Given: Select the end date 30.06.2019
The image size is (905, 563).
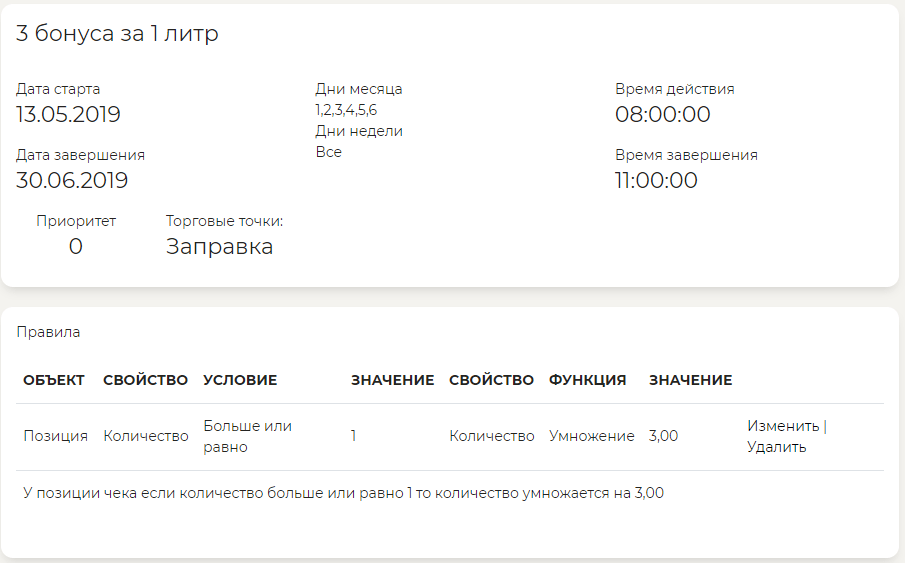Looking at the screenshot, I should coord(72,180).
